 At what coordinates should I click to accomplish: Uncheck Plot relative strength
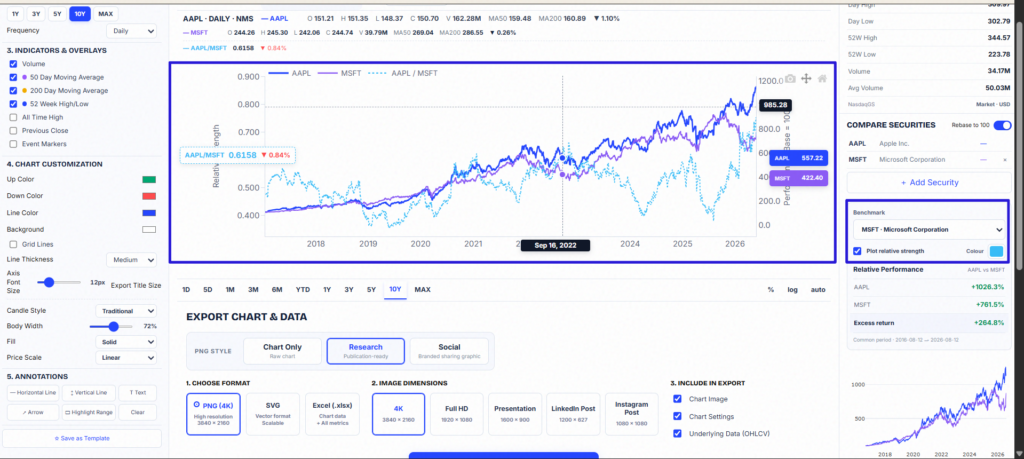point(857,251)
